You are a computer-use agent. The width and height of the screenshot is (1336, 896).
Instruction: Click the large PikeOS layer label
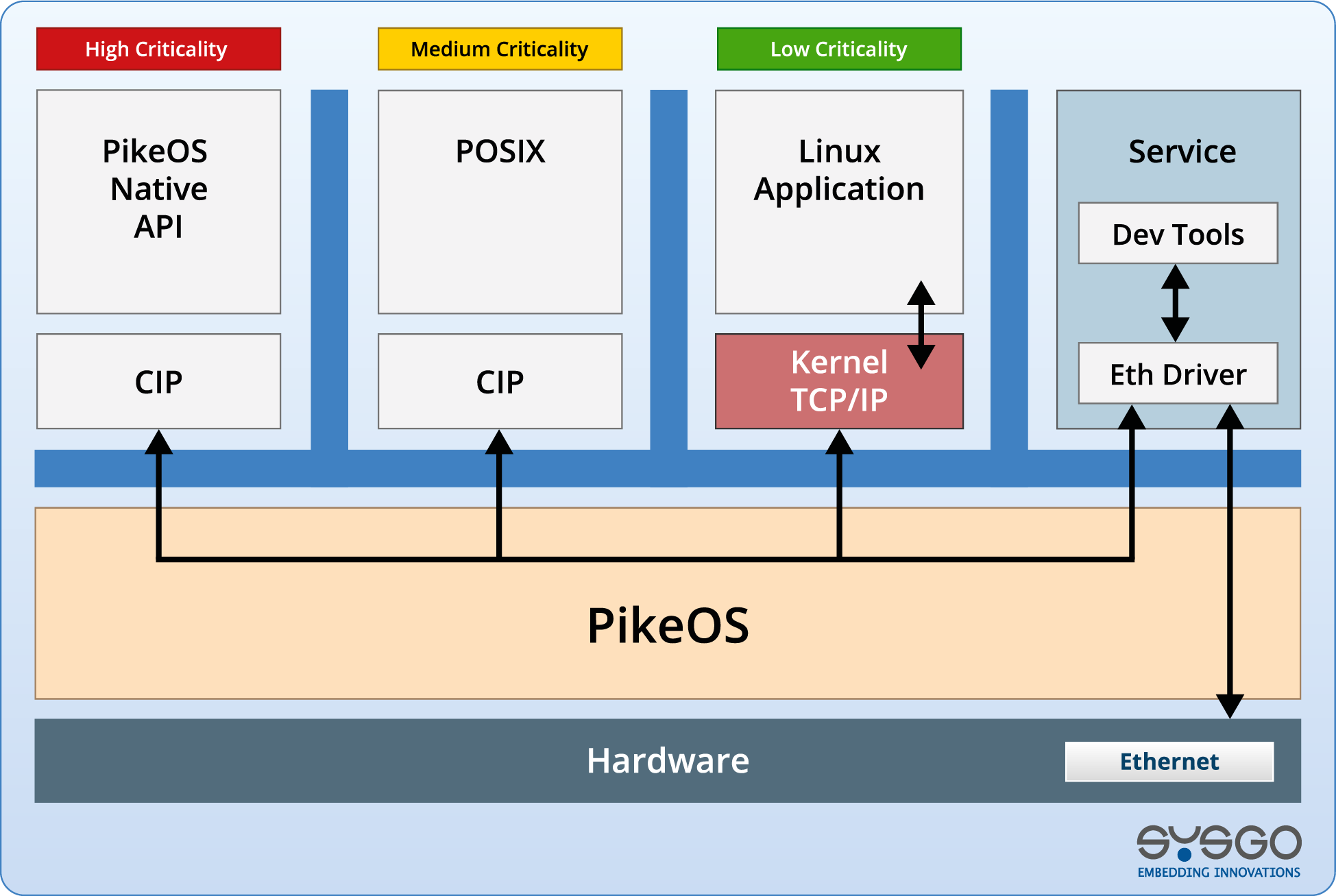coord(668,625)
